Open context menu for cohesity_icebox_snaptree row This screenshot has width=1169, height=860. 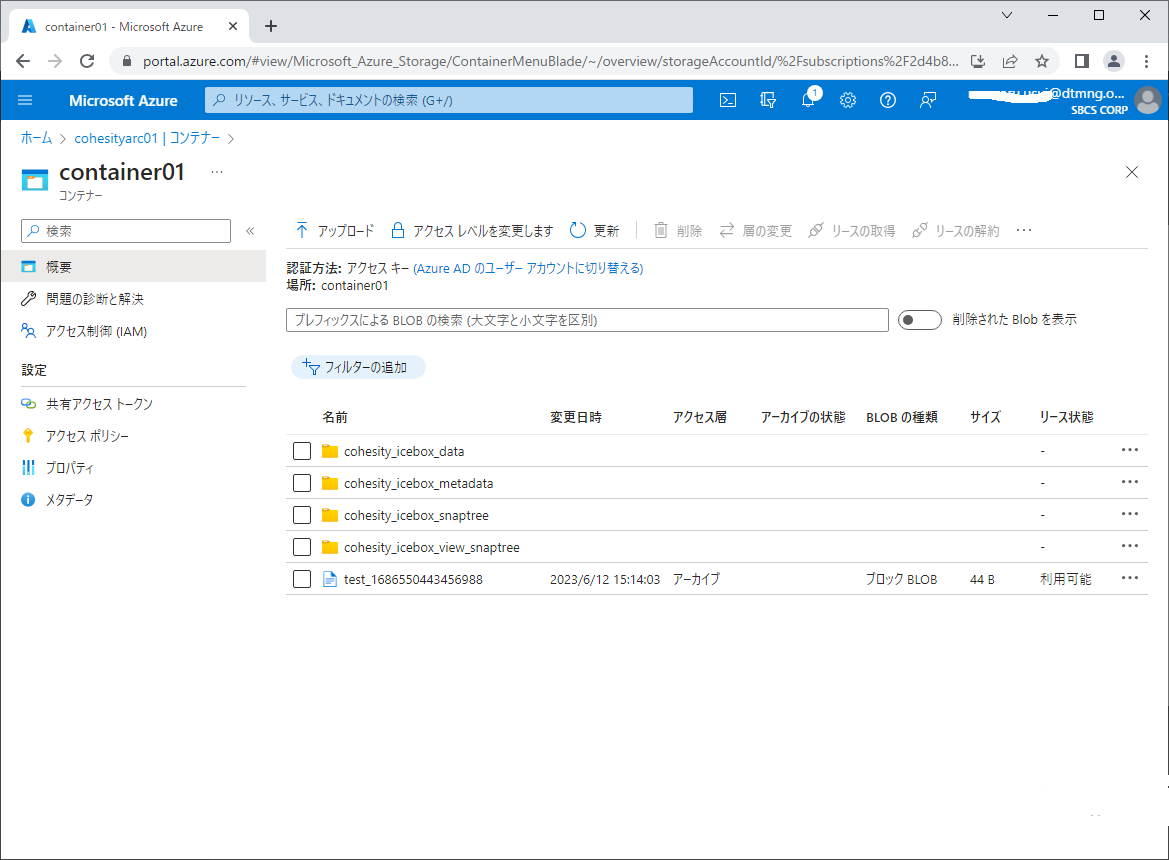point(1130,514)
